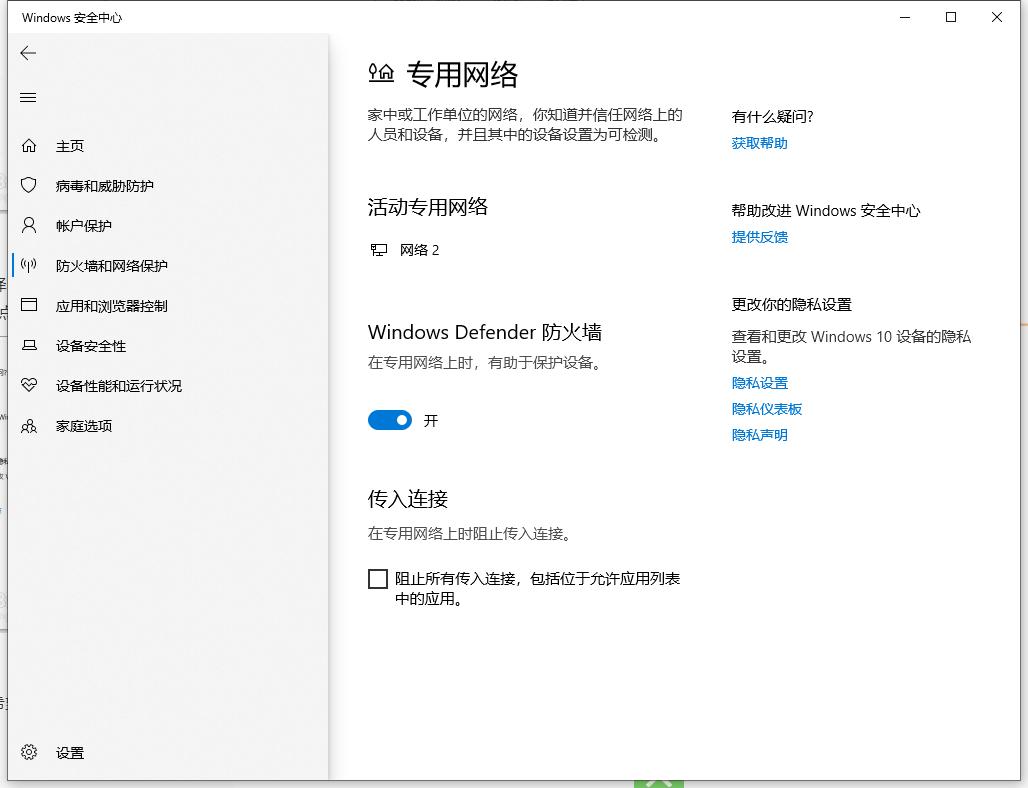
Task: Open 获取帮助 link
Action: click(759, 143)
